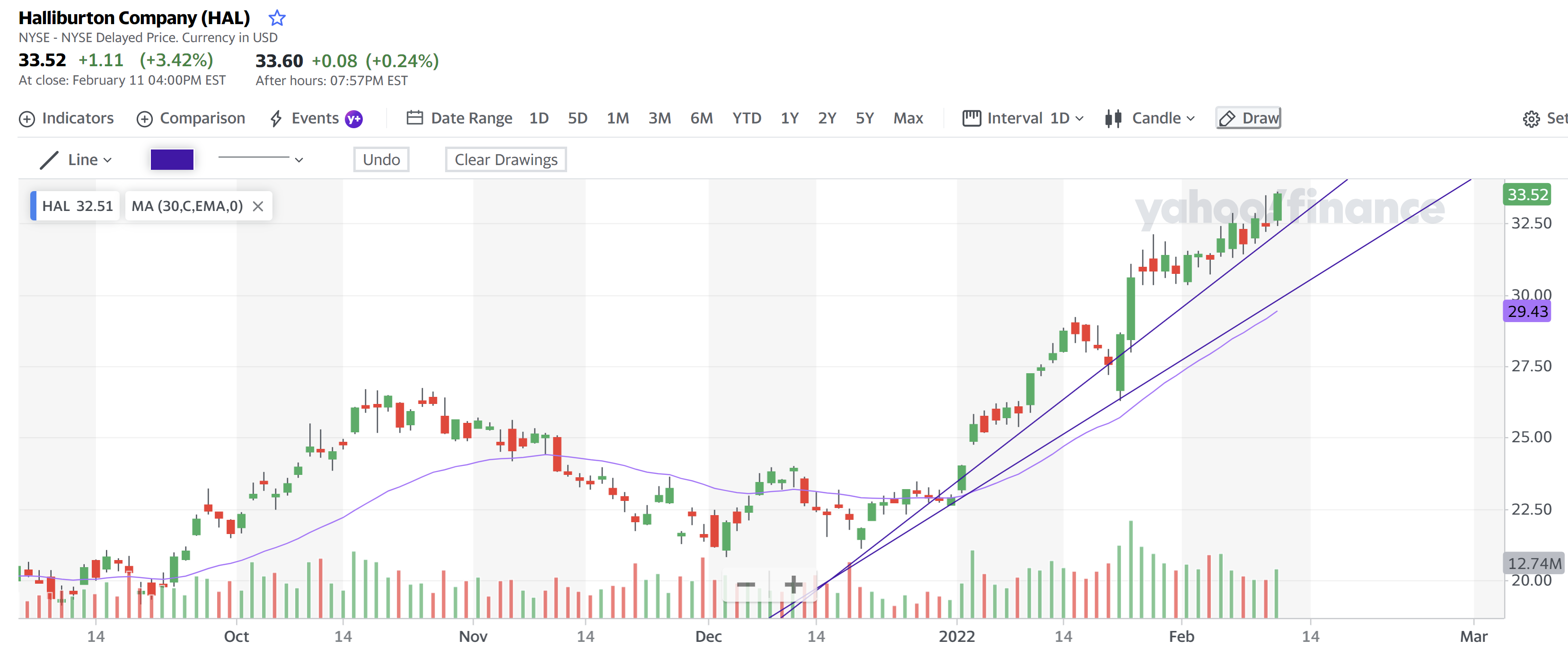Click the 25.00 price axis label

1532,437
